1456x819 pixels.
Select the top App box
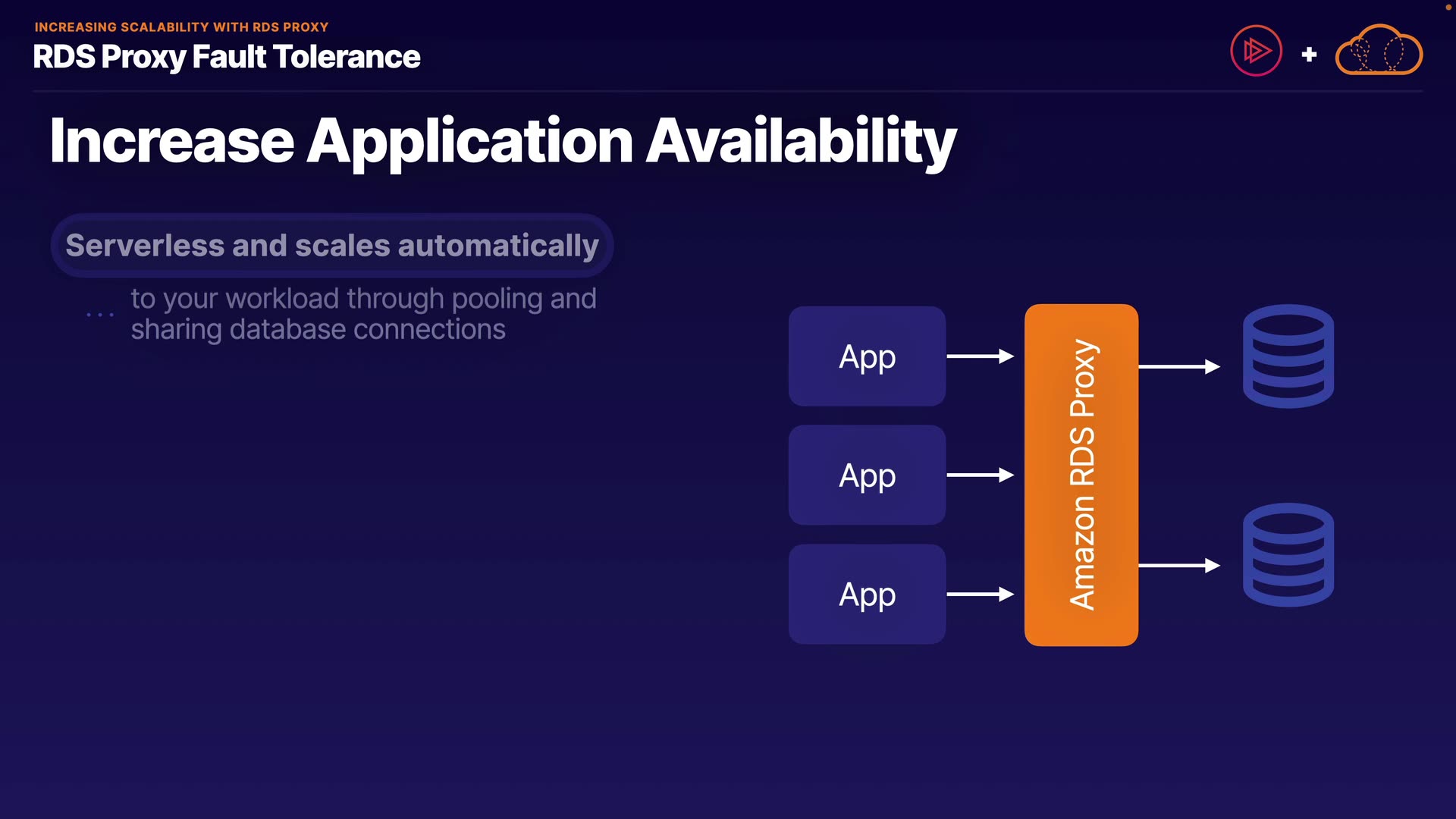[867, 356]
